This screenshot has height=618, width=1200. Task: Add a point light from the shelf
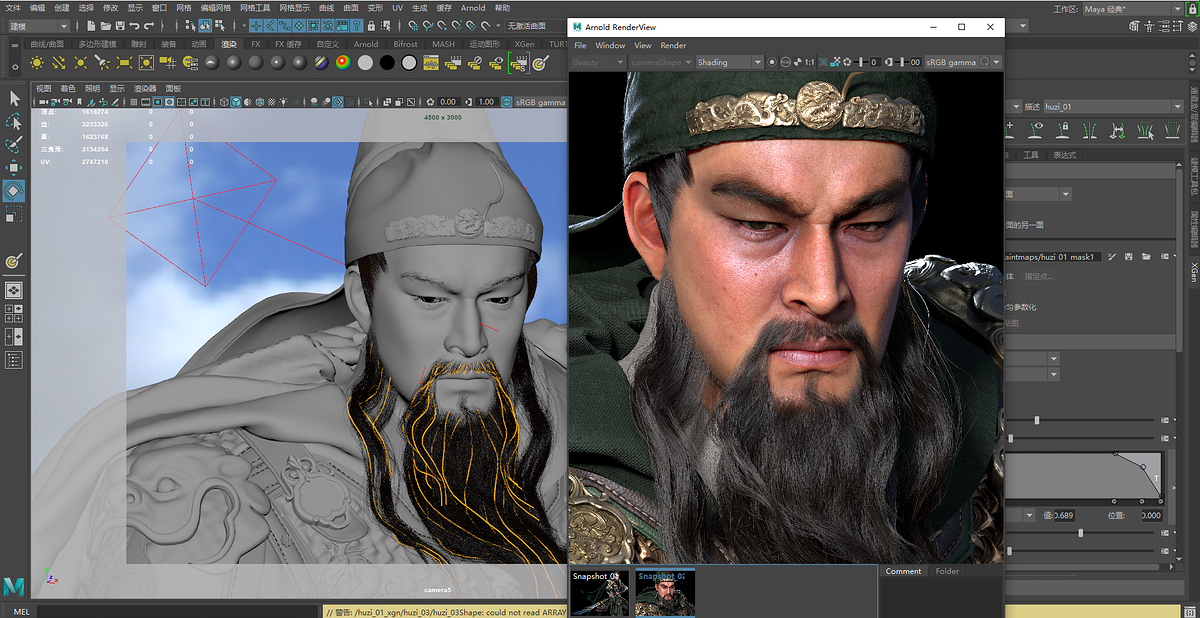[81, 62]
